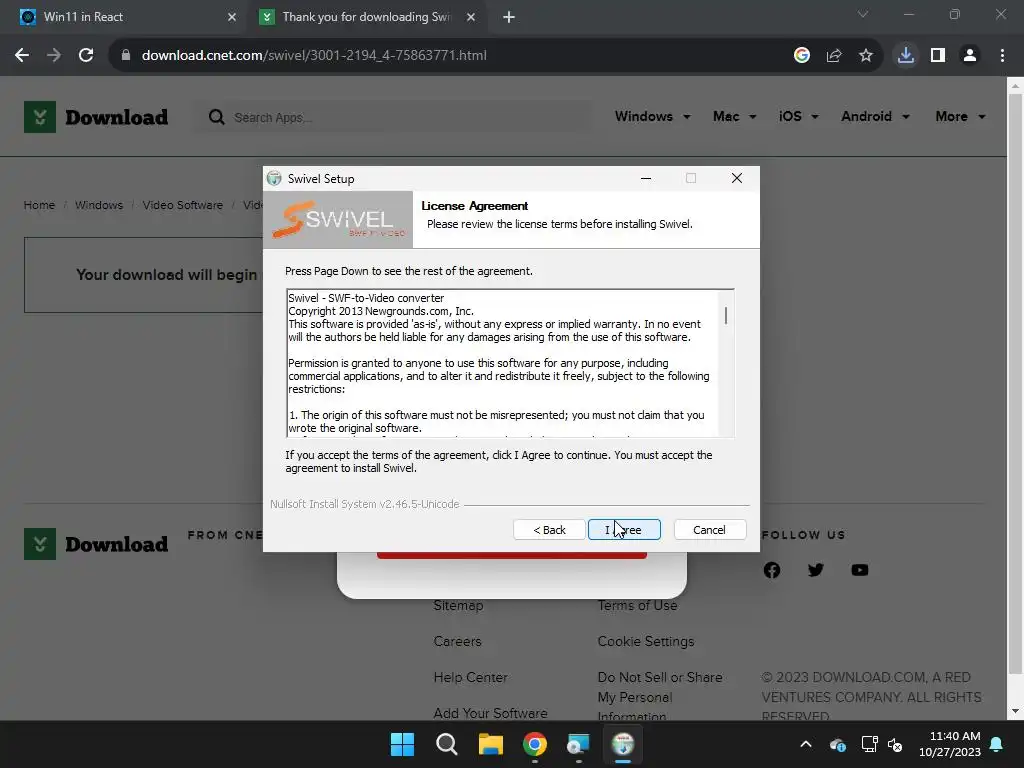Screen dimensions: 1024x768
Task: Click the Swivel logo banner image
Action: coord(338,219)
